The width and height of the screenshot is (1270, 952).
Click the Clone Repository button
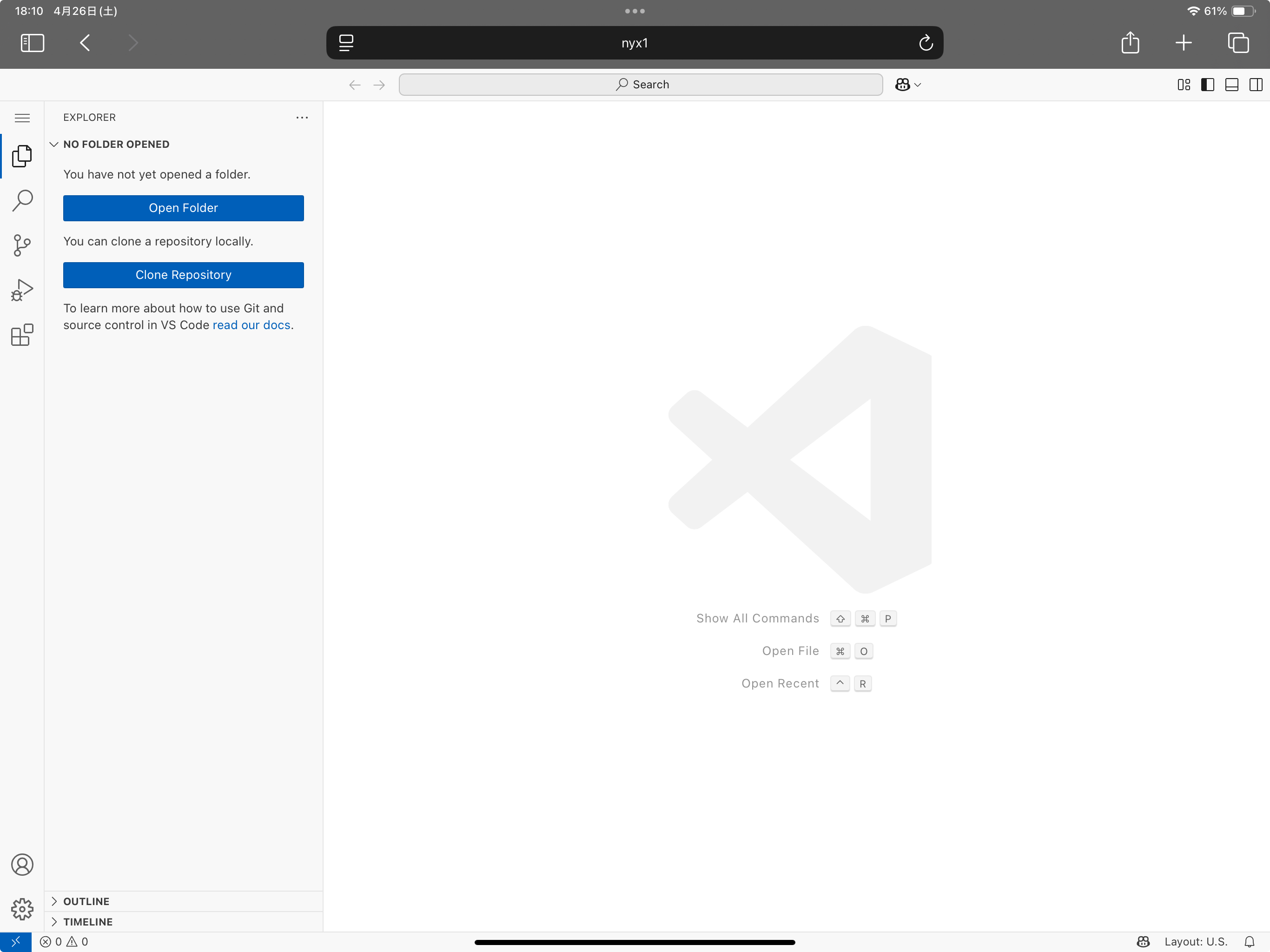(x=183, y=275)
